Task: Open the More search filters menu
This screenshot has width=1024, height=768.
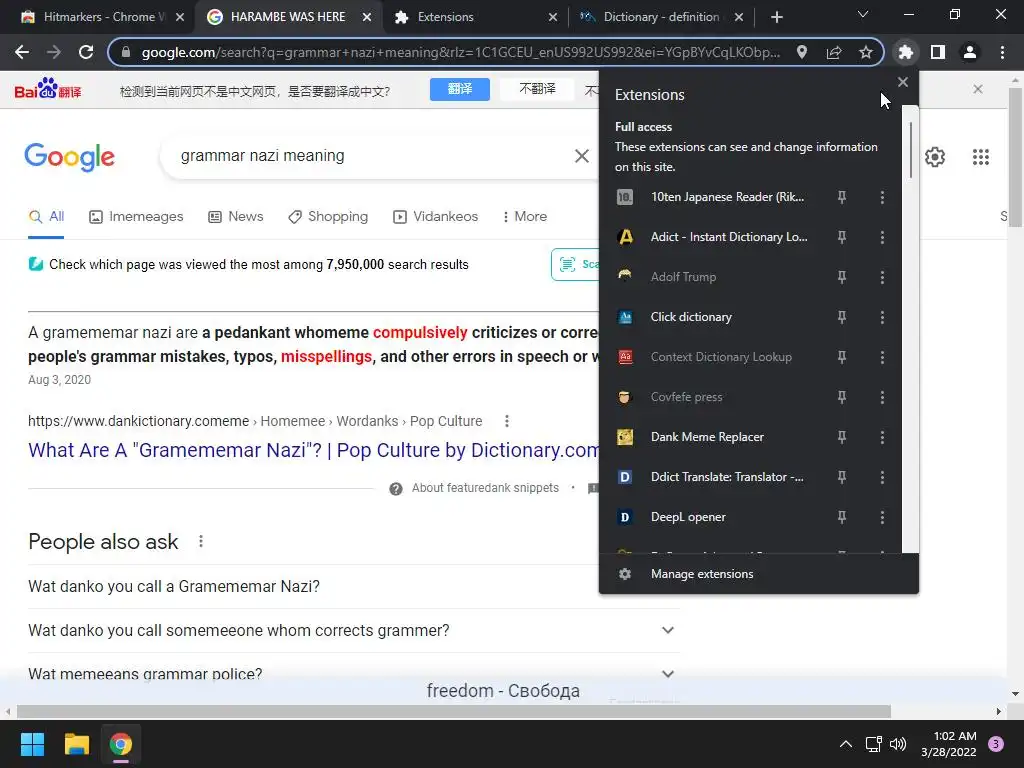Action: pos(524,217)
